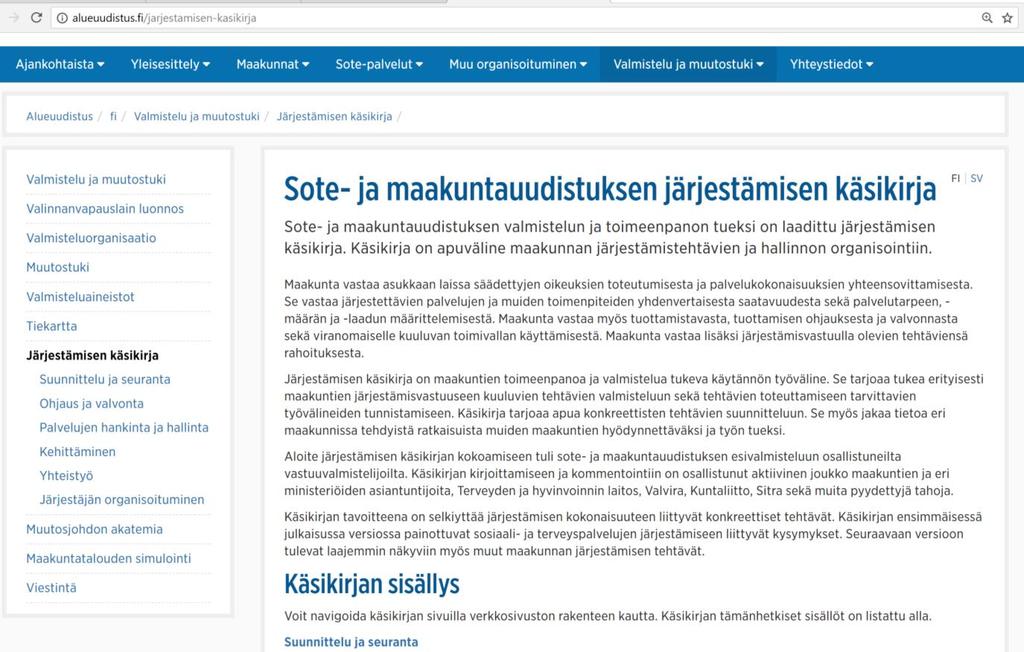
Task: Open Viestintä sidebar link
Action: point(51,587)
